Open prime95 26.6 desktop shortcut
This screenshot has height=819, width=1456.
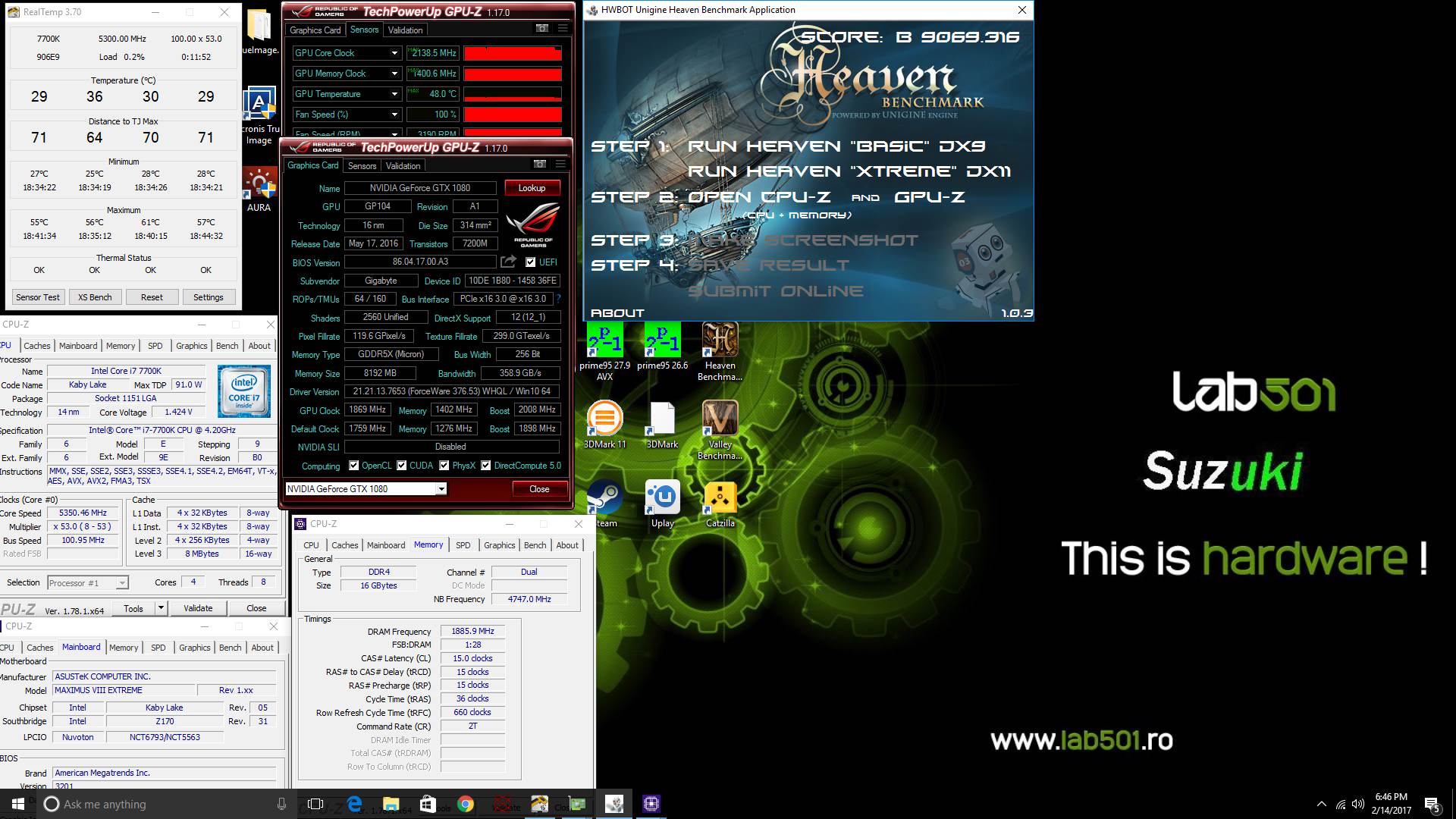pyautogui.click(x=662, y=347)
